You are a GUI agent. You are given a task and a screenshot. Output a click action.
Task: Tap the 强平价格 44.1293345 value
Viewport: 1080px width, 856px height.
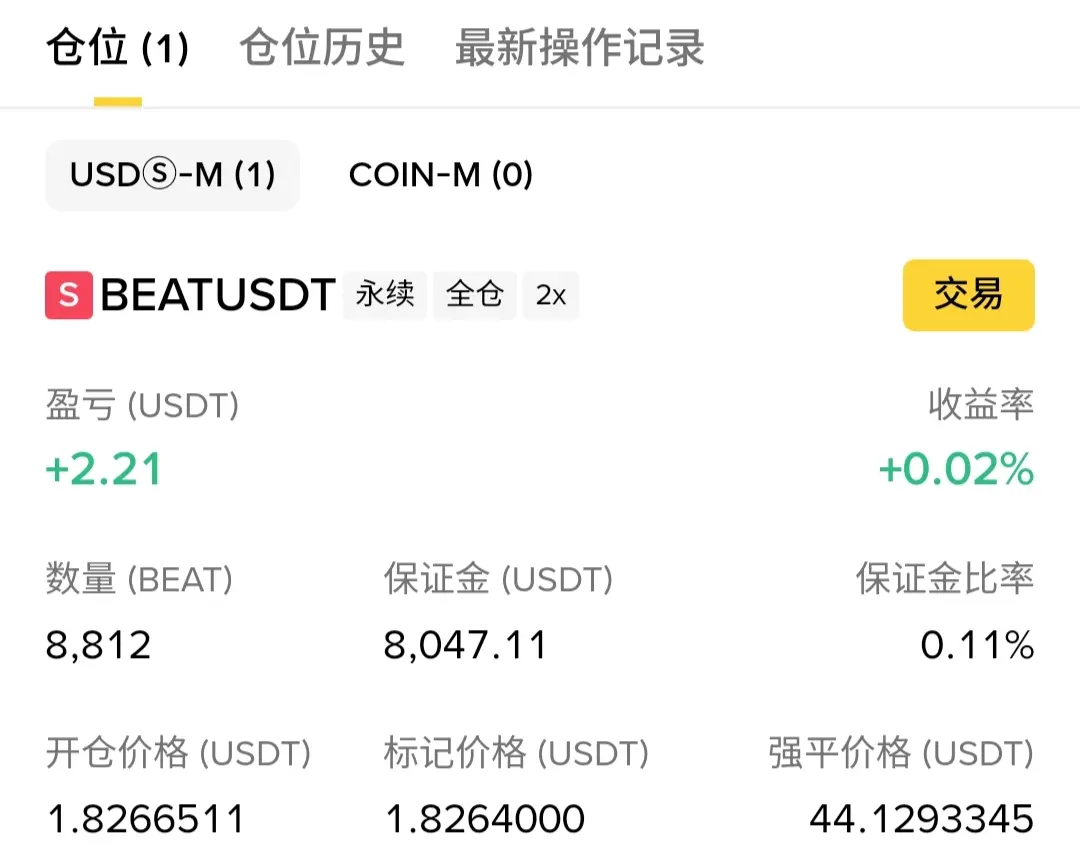click(922, 819)
